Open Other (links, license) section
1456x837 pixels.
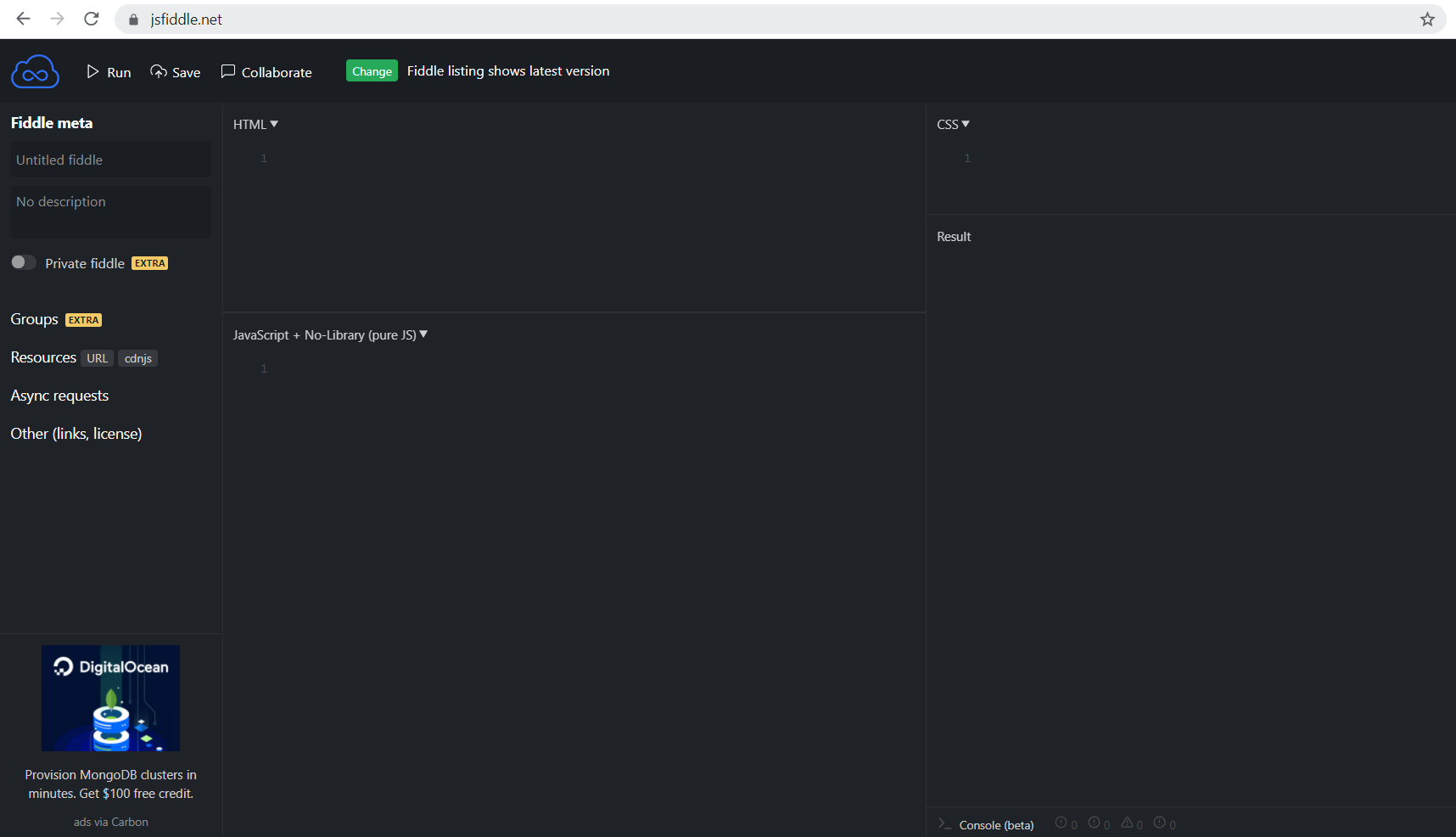coord(76,434)
